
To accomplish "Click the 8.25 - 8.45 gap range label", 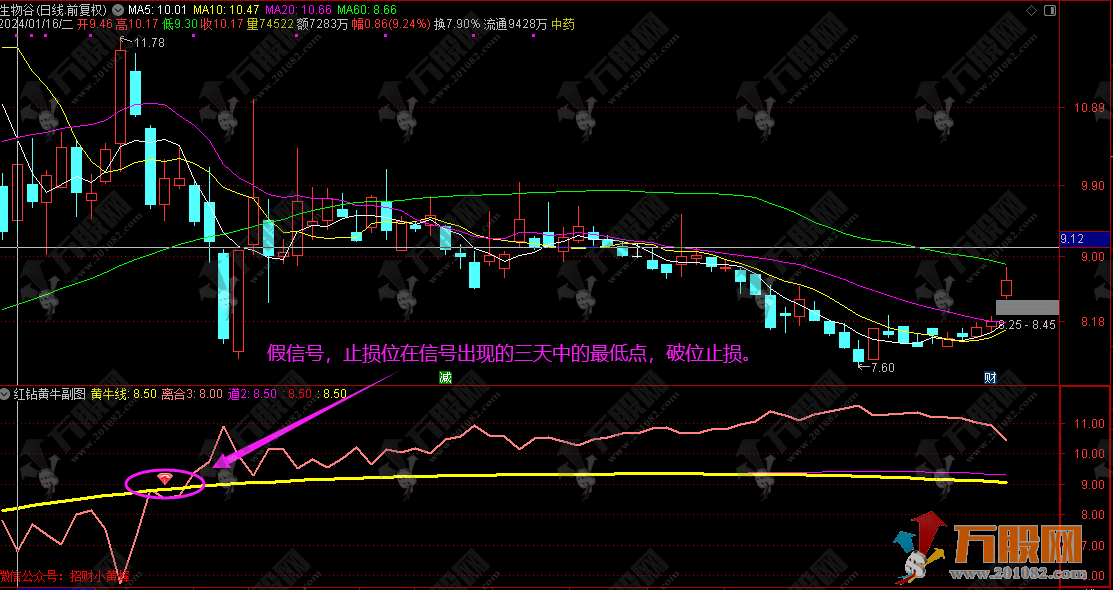I will click(x=1027, y=324).
